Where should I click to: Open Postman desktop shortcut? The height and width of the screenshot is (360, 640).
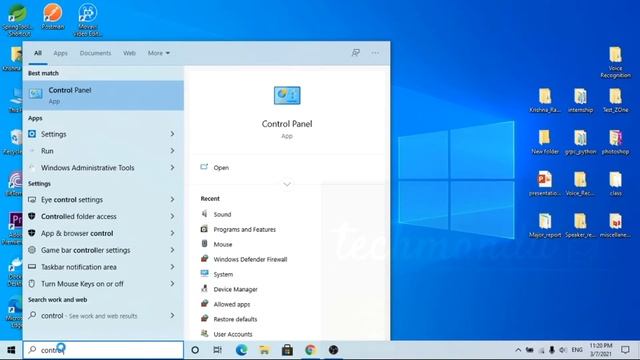[x=53, y=16]
